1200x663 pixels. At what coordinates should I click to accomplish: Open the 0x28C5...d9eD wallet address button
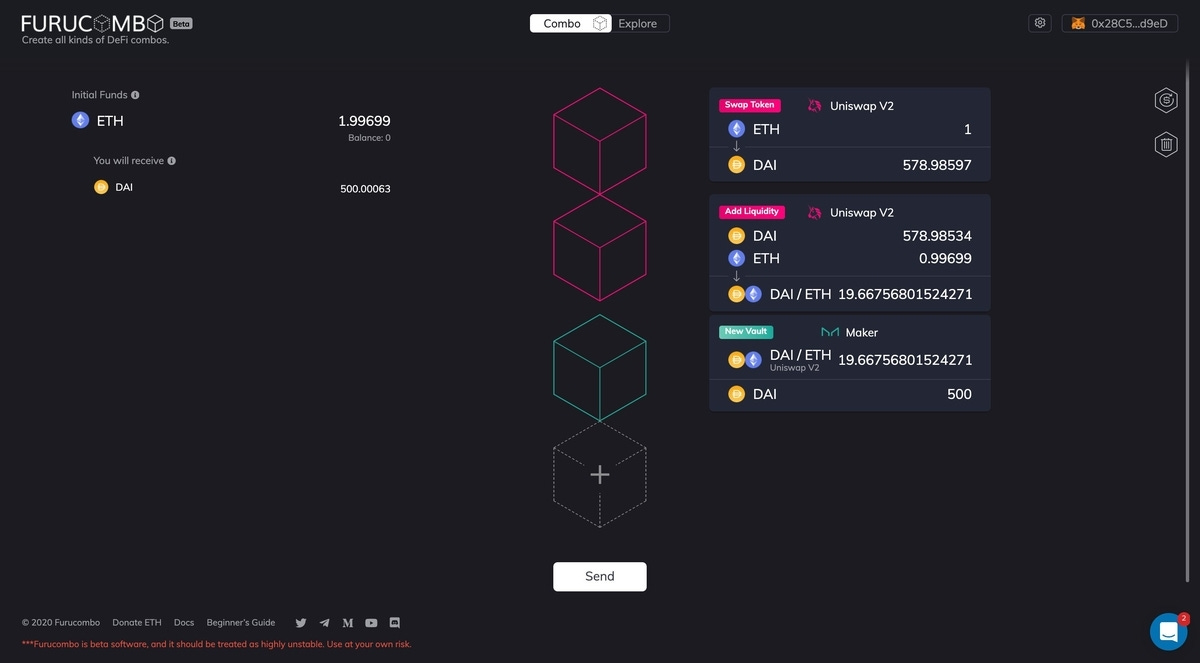tap(1120, 23)
